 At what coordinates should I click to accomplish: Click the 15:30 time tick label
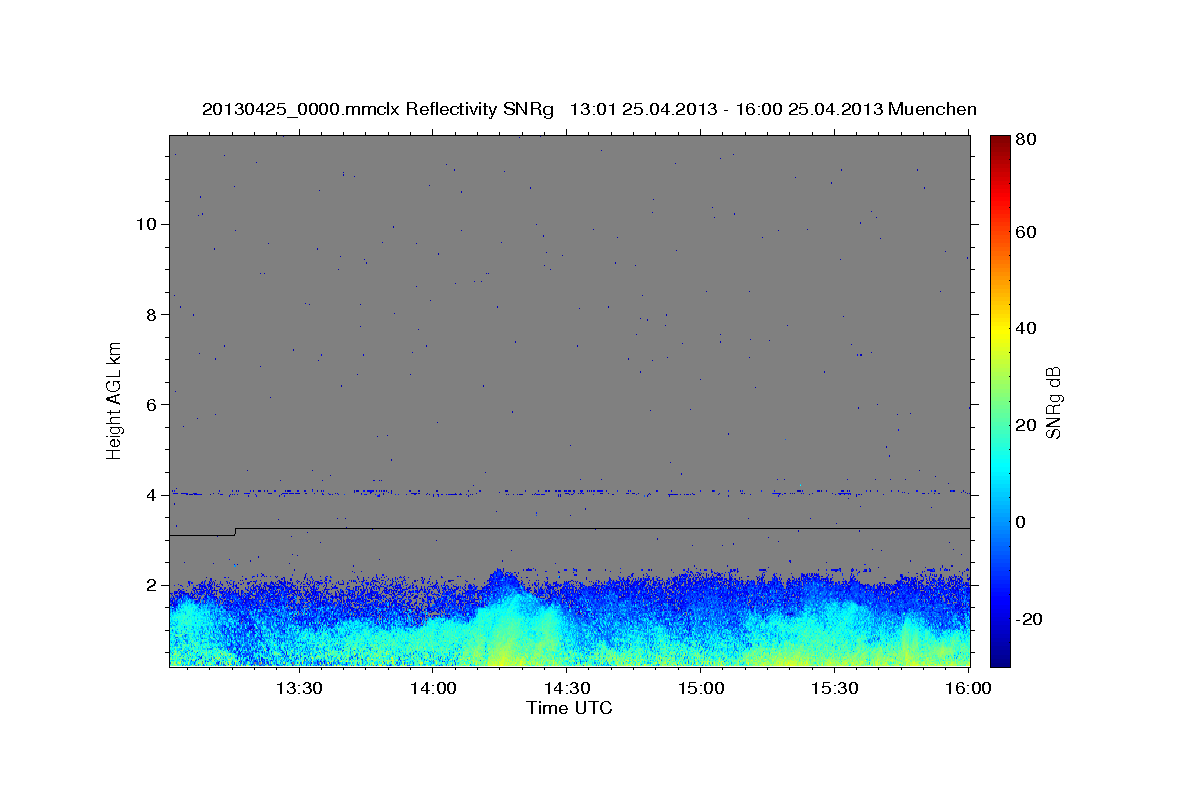[835, 688]
